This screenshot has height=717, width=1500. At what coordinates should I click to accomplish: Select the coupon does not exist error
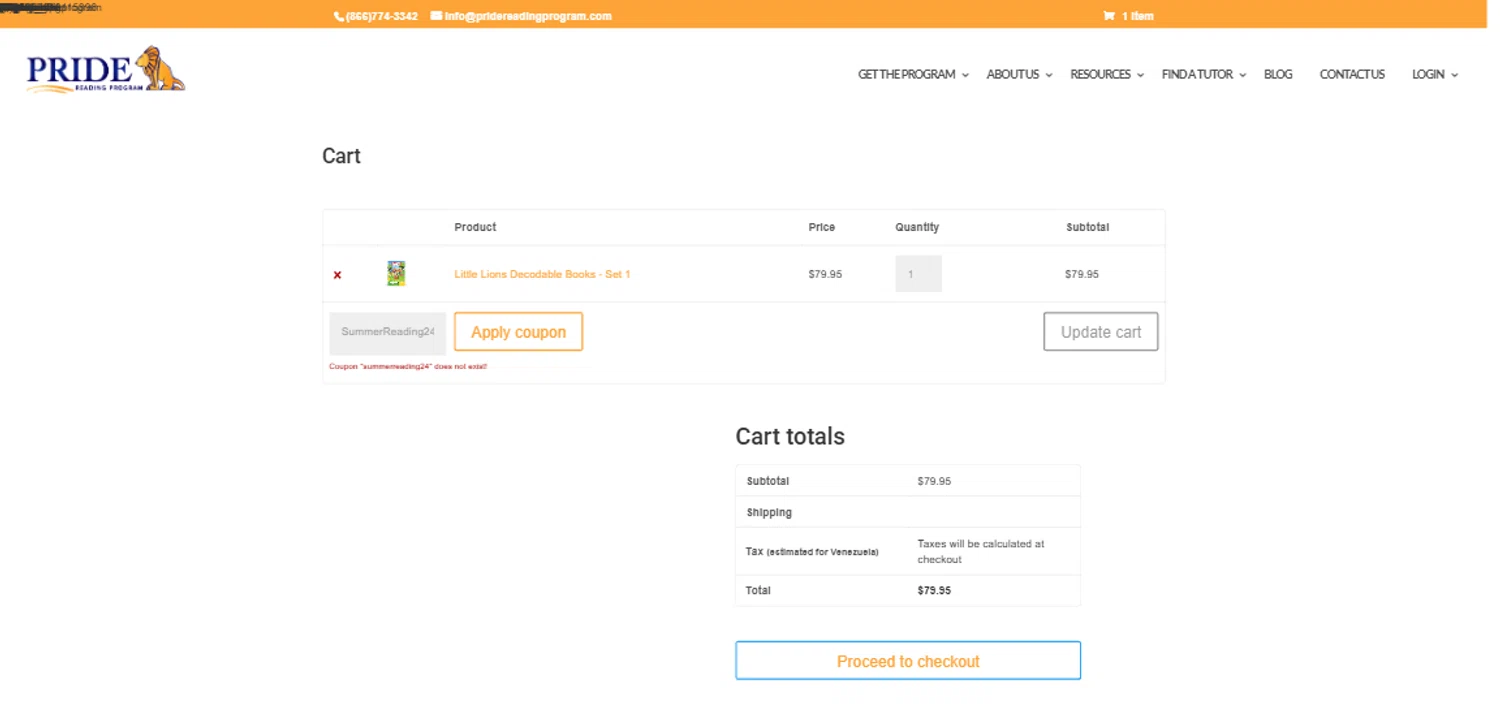click(408, 367)
